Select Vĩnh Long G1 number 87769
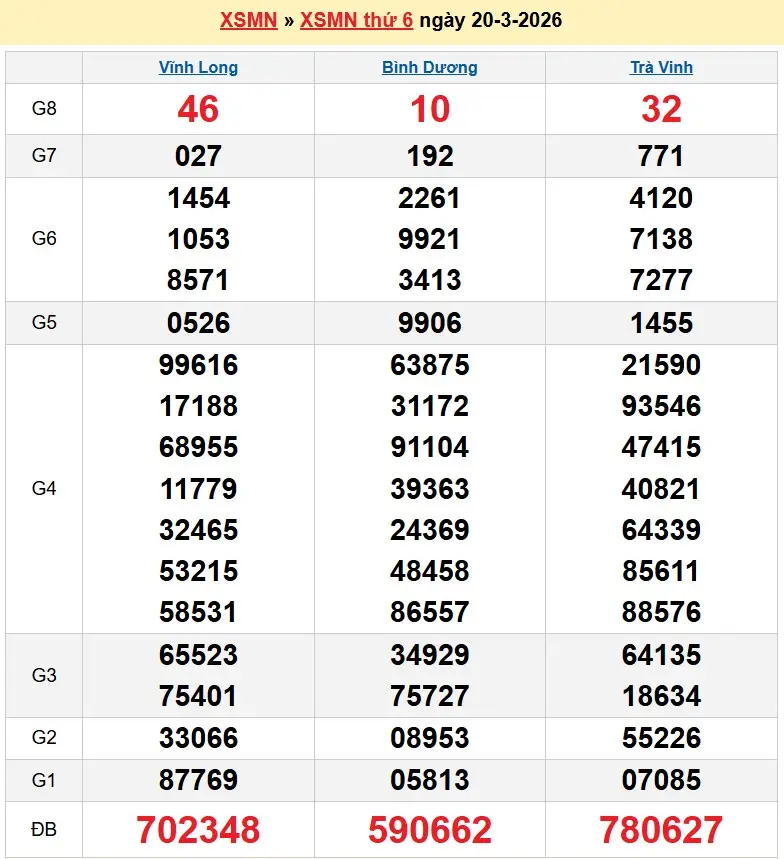 tap(198, 780)
